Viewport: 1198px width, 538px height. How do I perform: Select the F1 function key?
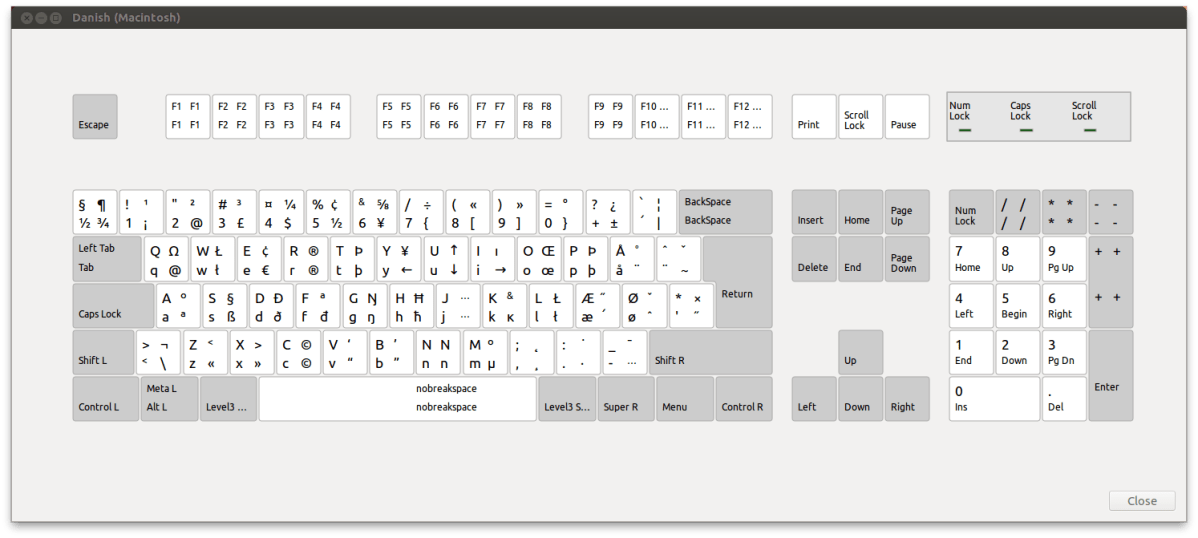coord(188,116)
